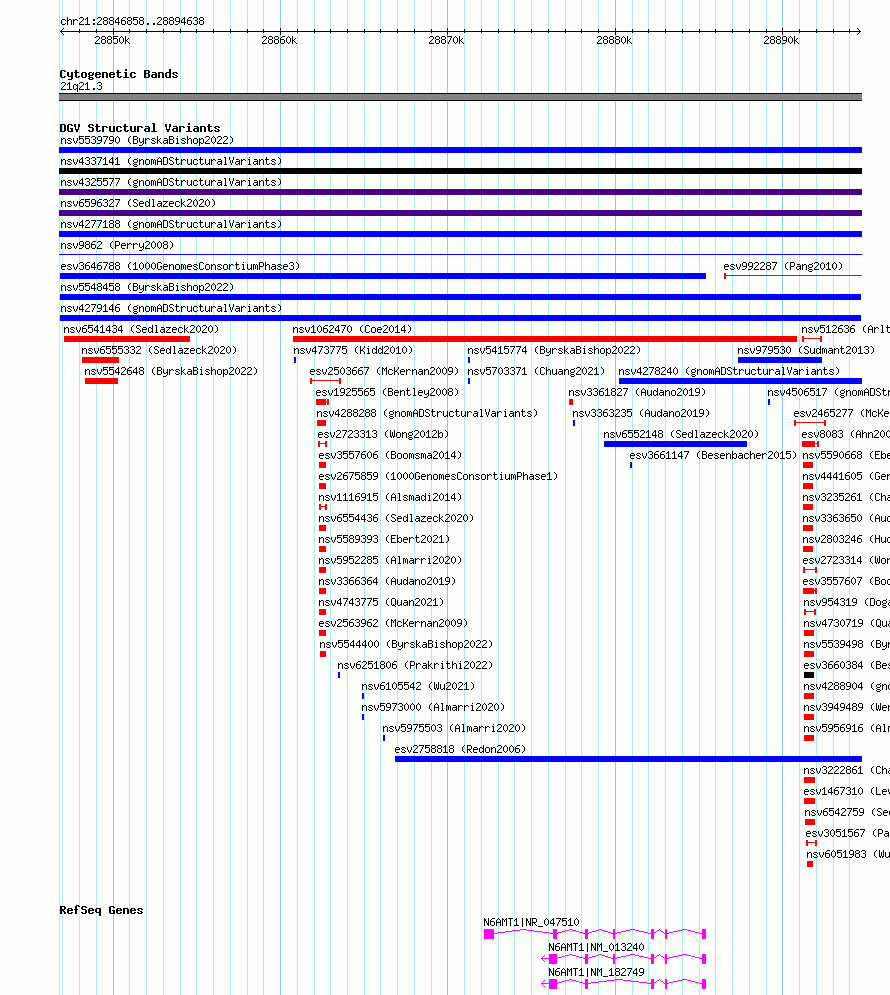Open the nsv5703371 (Chuang2021) label

pyautogui.click(x=536, y=371)
